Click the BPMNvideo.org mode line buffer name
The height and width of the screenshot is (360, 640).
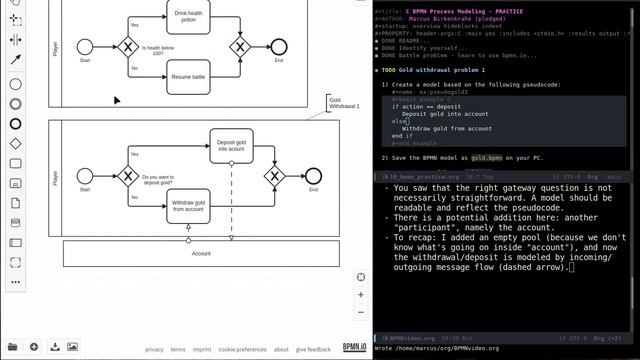coord(412,339)
